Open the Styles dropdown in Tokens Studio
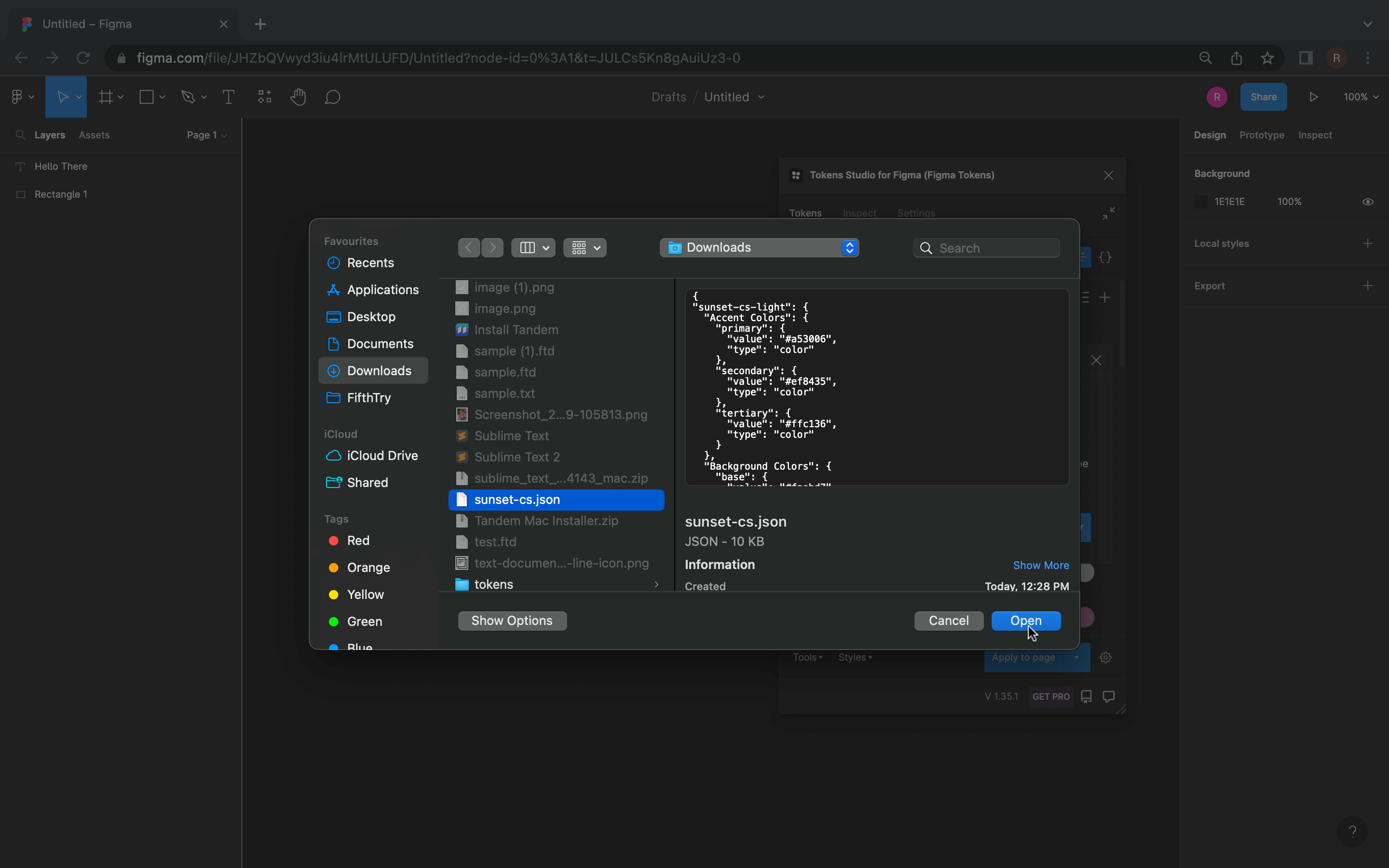The height and width of the screenshot is (868, 1389). click(x=855, y=657)
